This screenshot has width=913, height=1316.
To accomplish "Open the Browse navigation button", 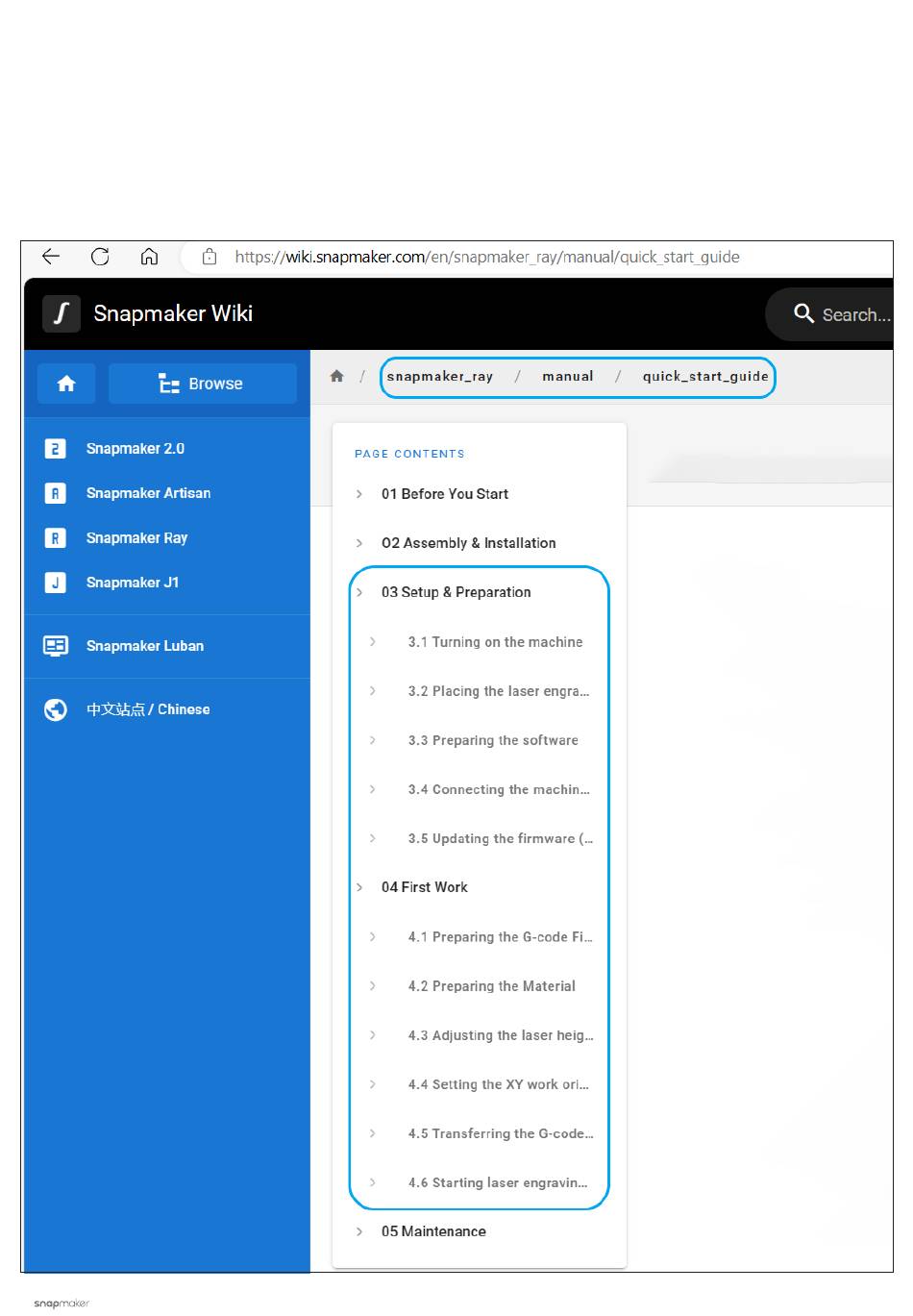I will click(203, 384).
